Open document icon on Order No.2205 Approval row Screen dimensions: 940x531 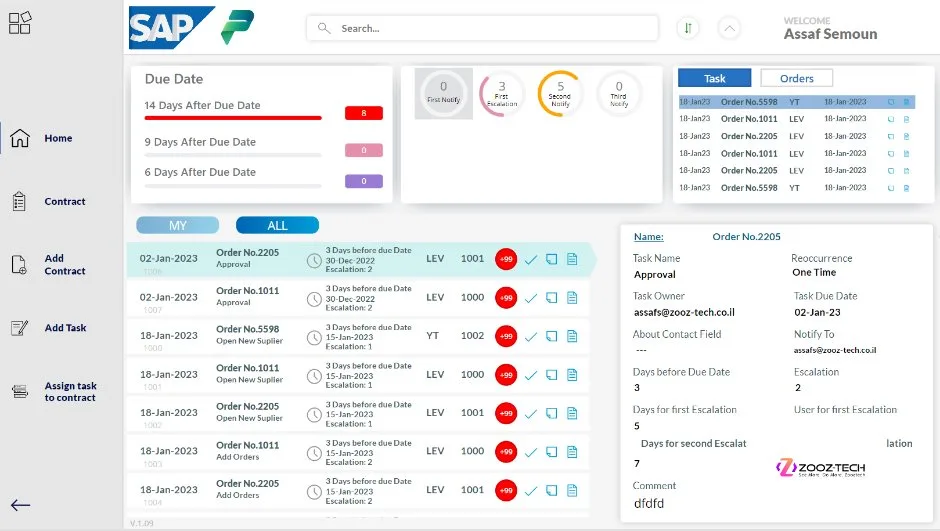pos(572,259)
